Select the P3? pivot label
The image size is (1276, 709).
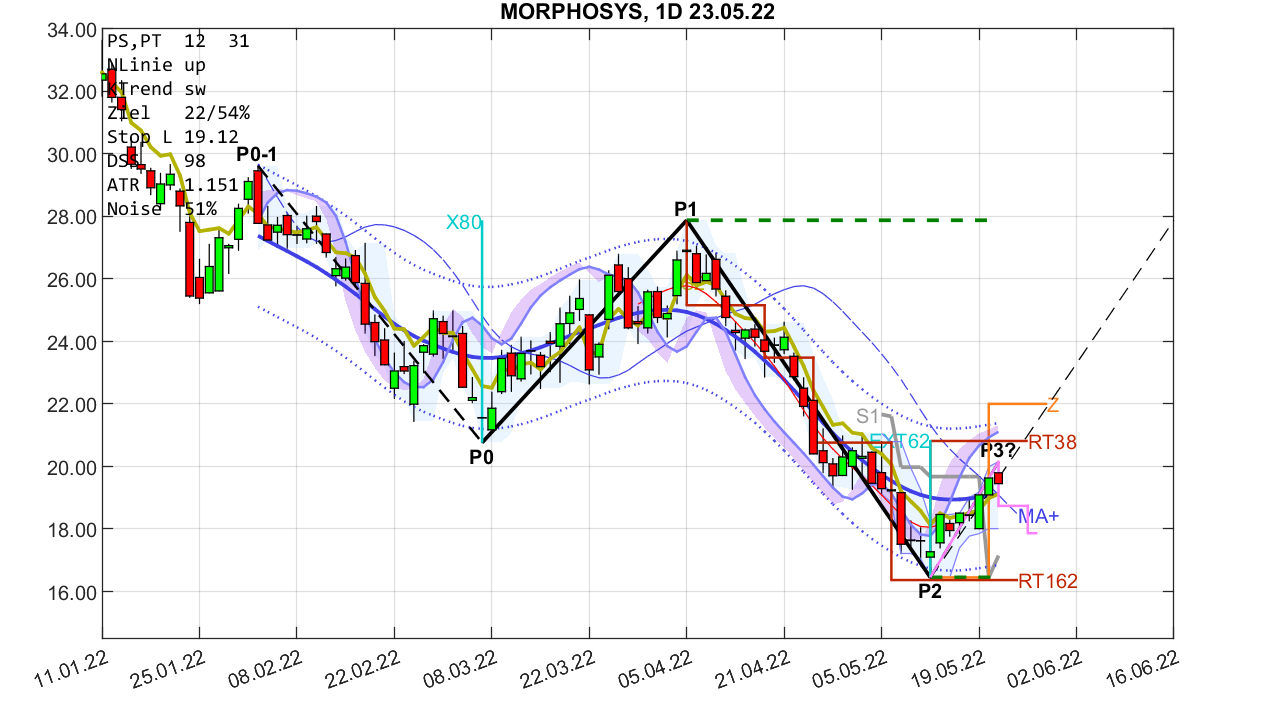998,451
